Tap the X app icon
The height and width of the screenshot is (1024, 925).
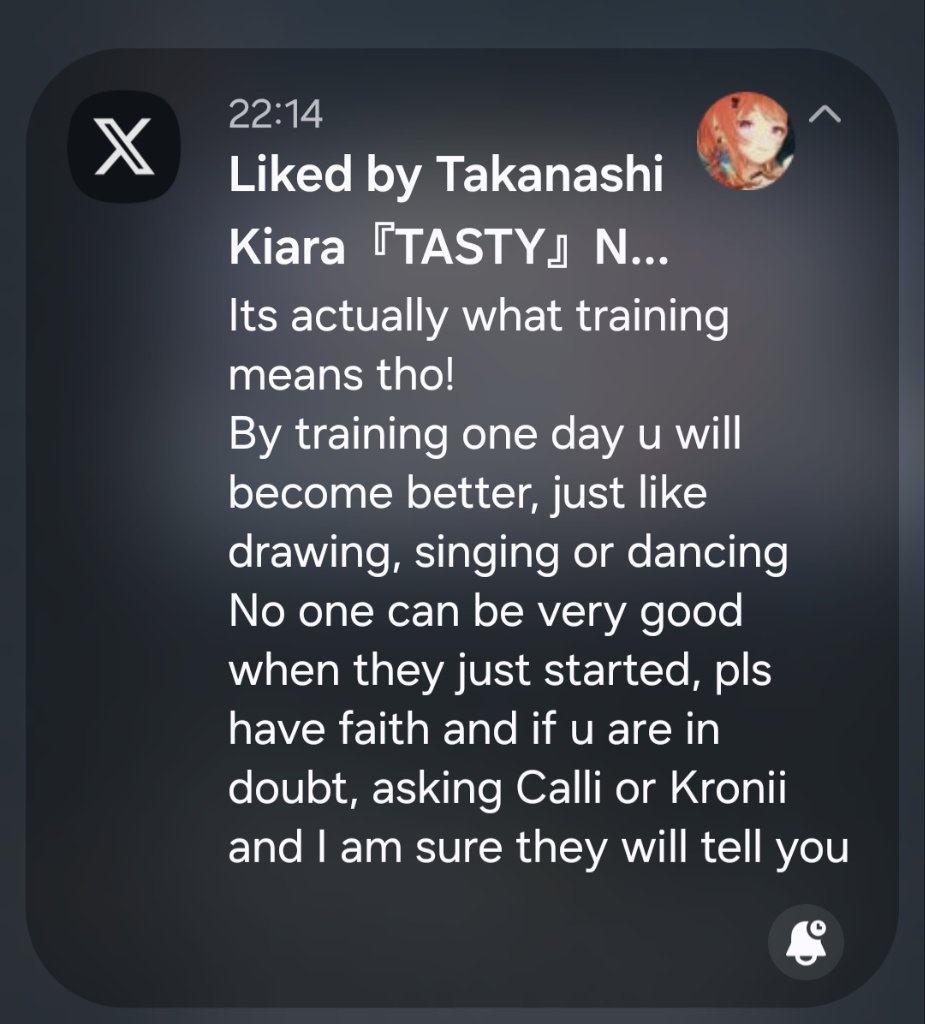(x=123, y=146)
